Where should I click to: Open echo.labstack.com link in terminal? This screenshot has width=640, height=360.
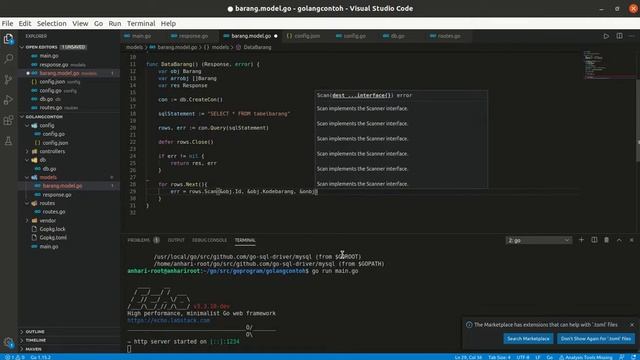[169, 320]
